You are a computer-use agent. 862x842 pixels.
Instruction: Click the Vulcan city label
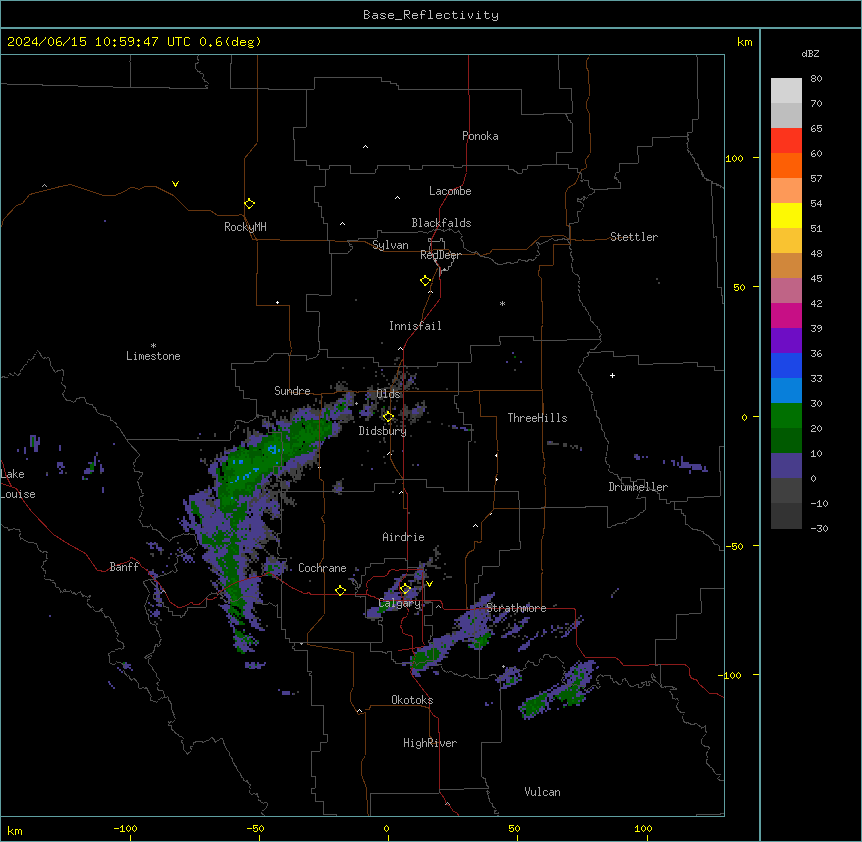(542, 792)
